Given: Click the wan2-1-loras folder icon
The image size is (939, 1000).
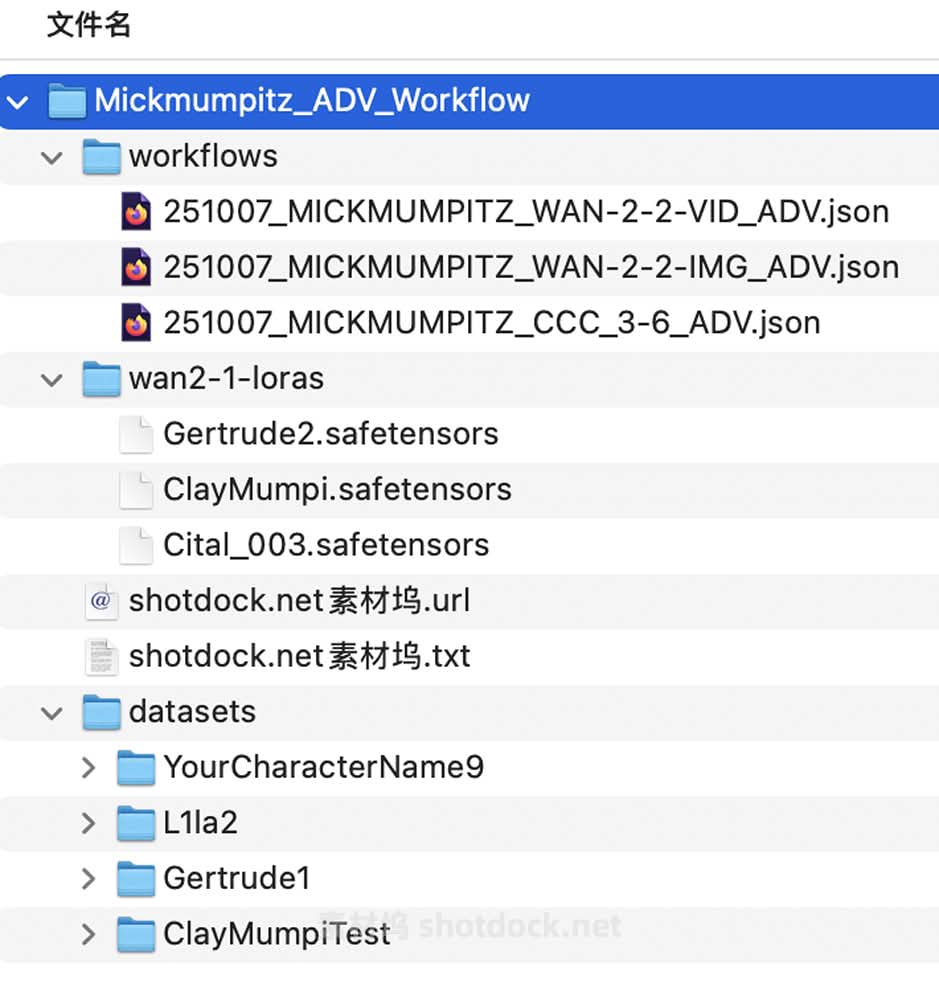Looking at the screenshot, I should coord(101,379).
